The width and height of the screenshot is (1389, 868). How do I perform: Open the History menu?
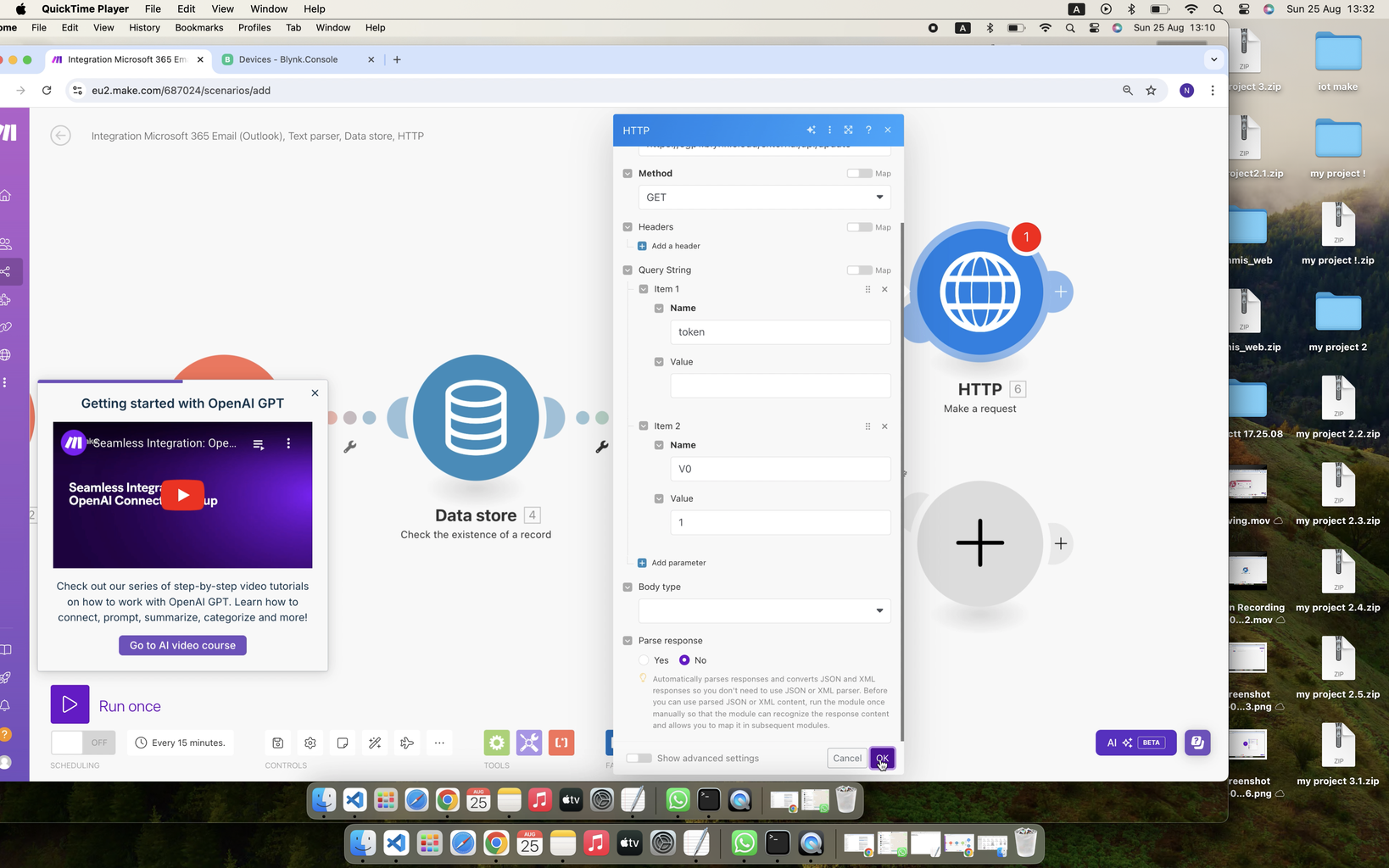click(144, 28)
